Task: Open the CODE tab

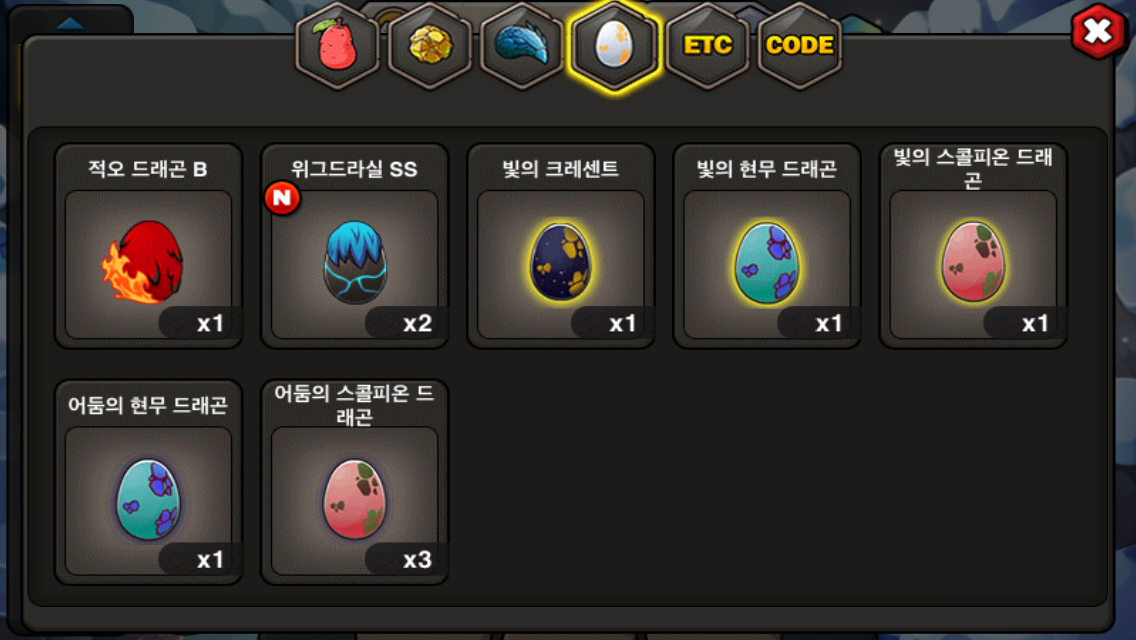Action: pyautogui.click(x=800, y=46)
